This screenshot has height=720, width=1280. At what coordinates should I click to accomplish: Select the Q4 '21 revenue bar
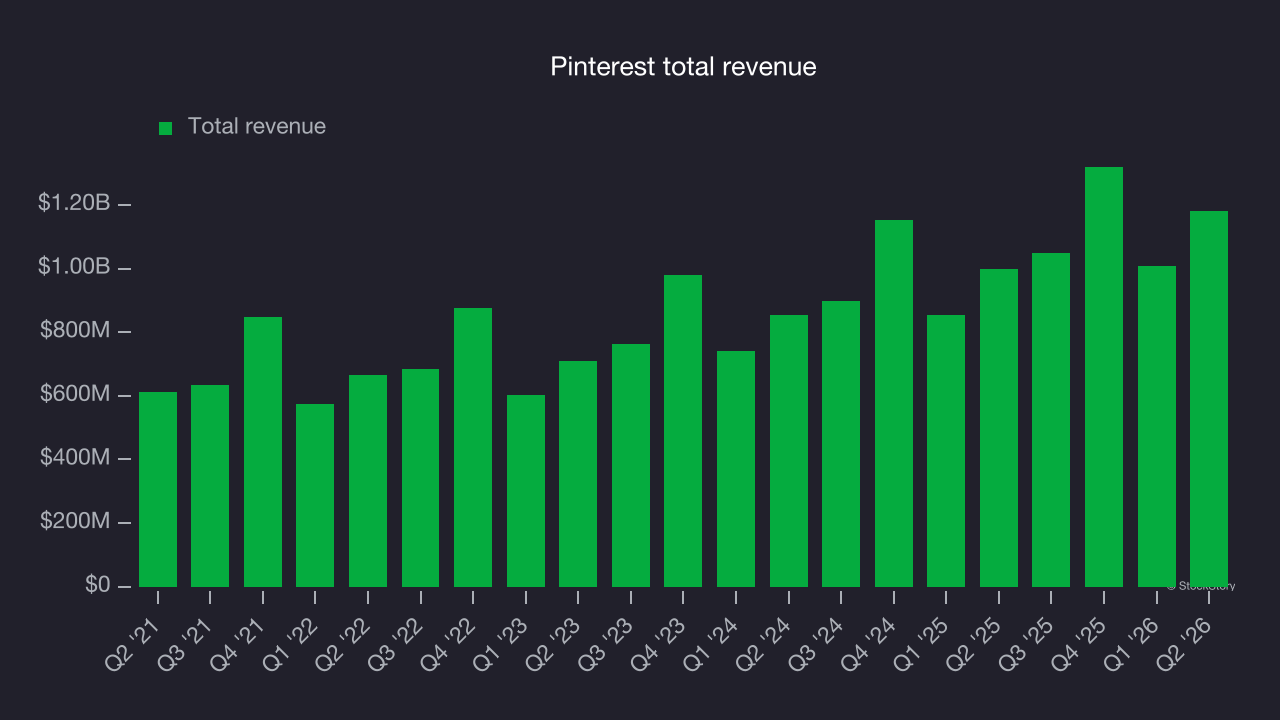point(263,452)
